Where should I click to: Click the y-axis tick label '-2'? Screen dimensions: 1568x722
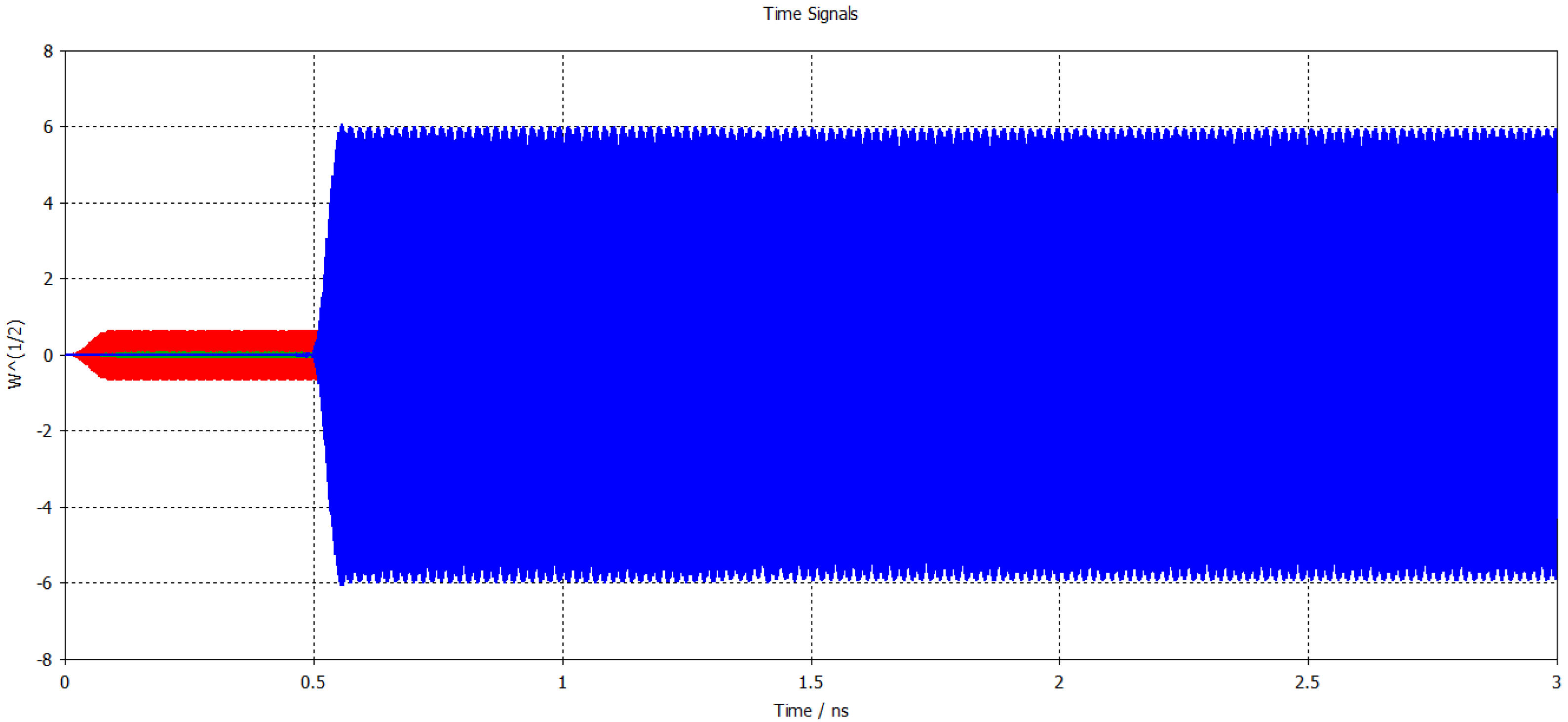pos(44,431)
